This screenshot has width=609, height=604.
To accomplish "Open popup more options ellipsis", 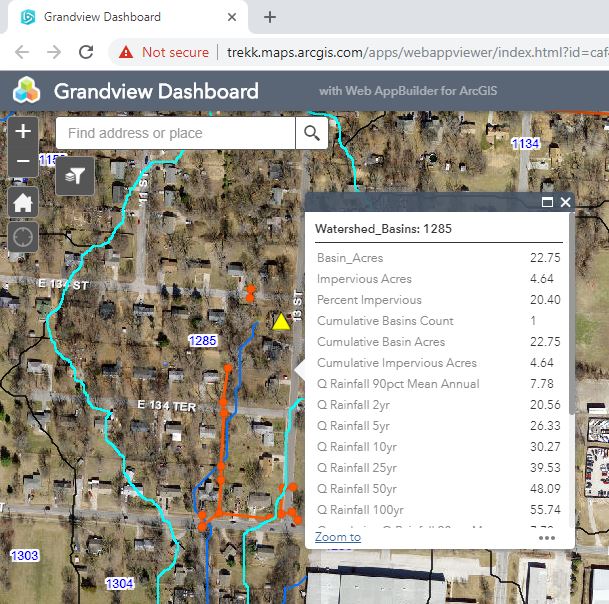I will (x=547, y=538).
